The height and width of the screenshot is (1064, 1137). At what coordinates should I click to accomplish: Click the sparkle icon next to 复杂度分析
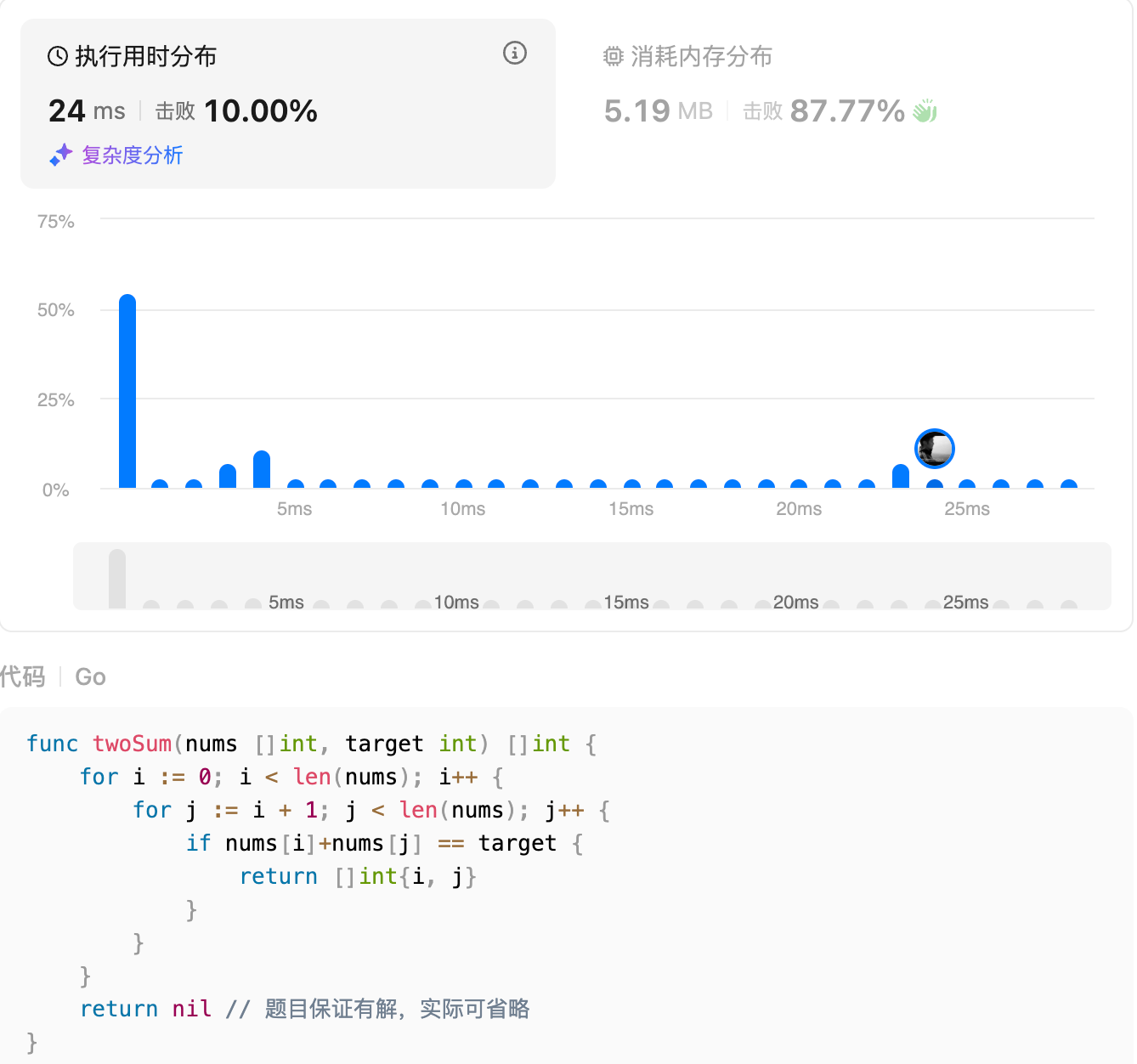tap(60, 155)
